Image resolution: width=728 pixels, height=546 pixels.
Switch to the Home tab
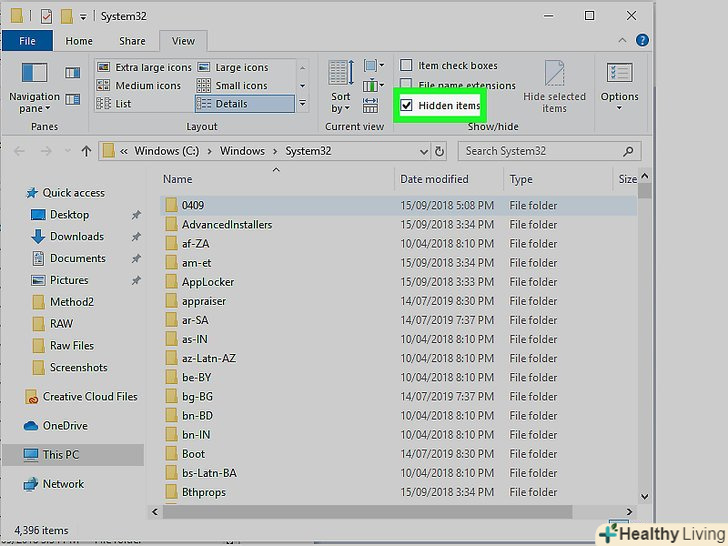(x=79, y=41)
